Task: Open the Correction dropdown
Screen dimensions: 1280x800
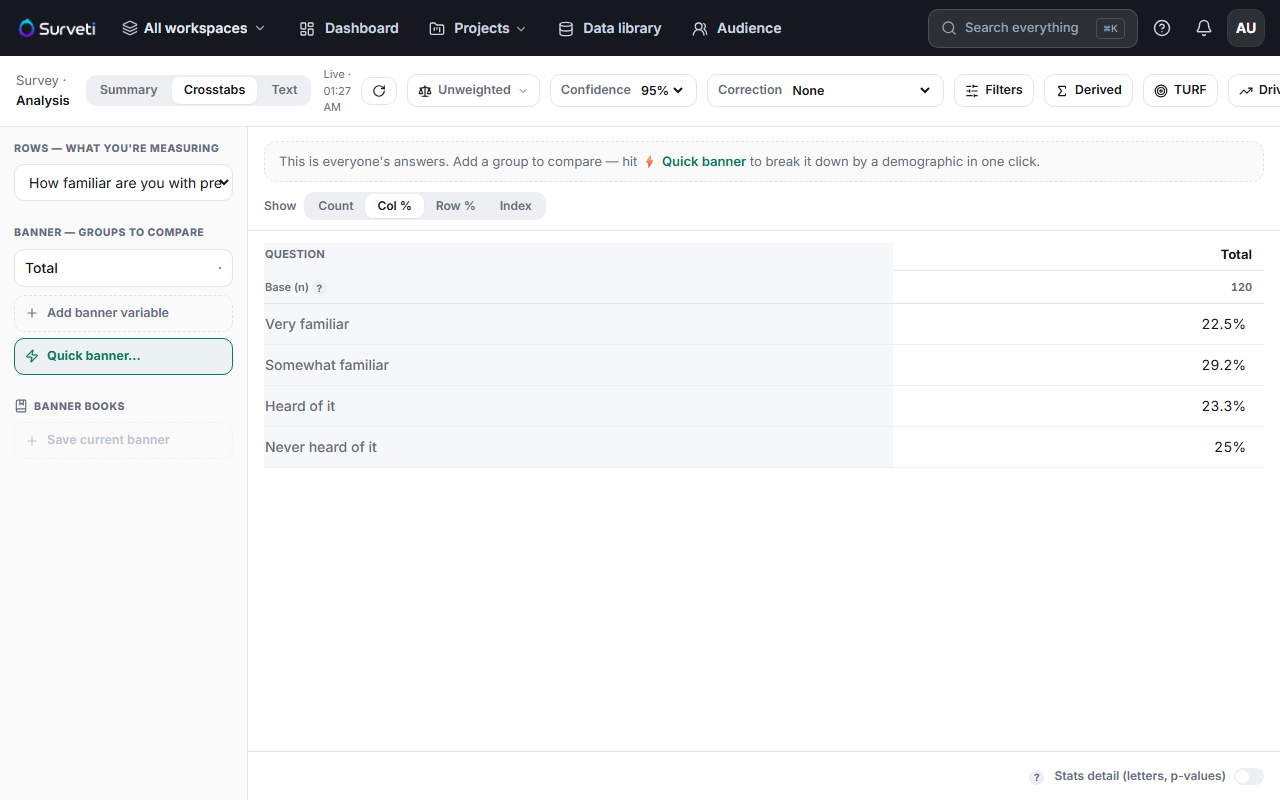Action: click(825, 90)
